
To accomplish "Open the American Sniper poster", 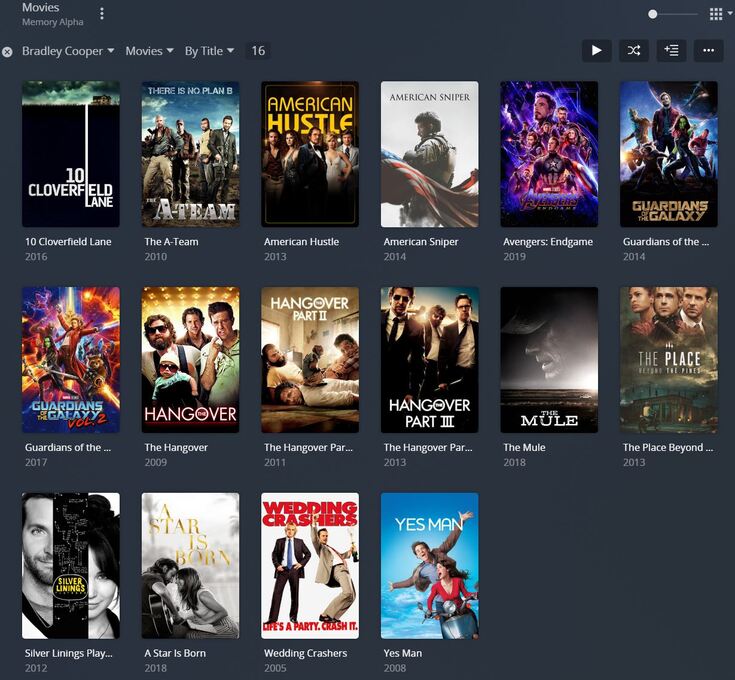I will click(429, 154).
